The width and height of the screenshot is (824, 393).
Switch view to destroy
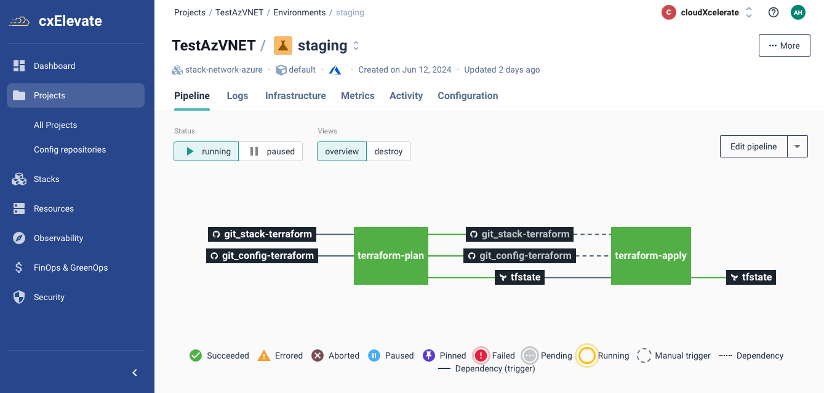[x=388, y=151]
